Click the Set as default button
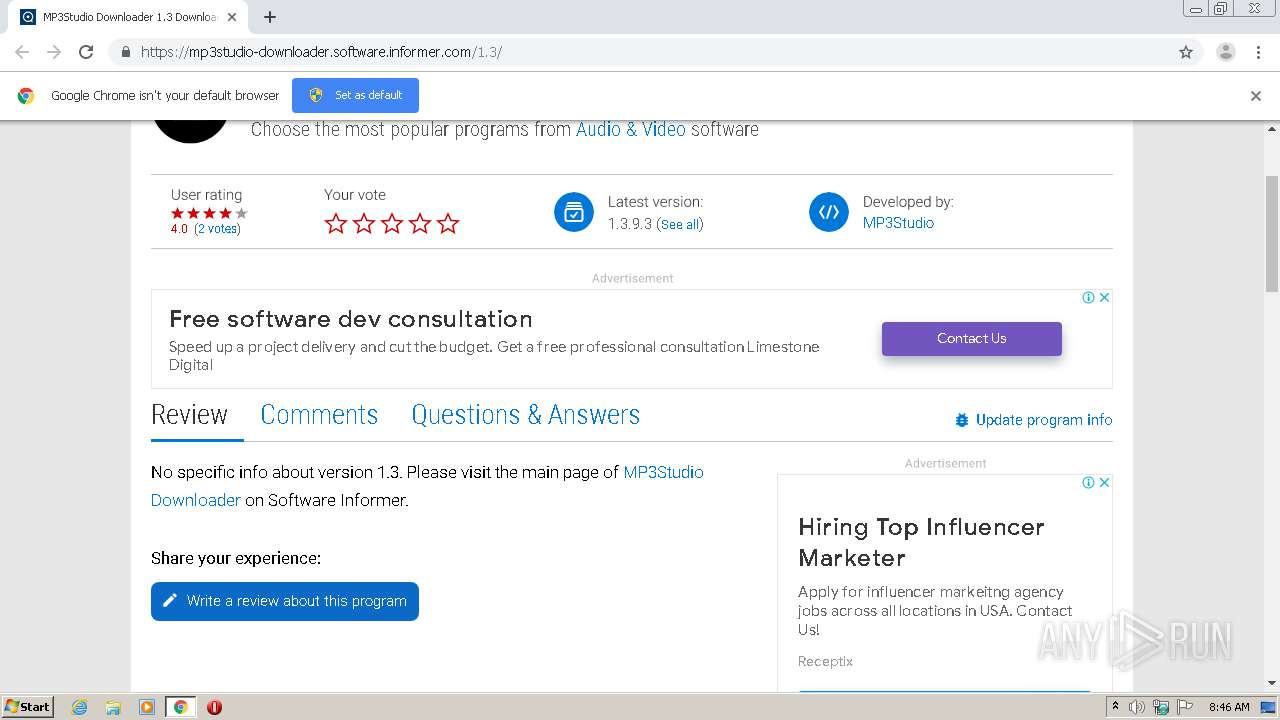 pyautogui.click(x=355, y=95)
